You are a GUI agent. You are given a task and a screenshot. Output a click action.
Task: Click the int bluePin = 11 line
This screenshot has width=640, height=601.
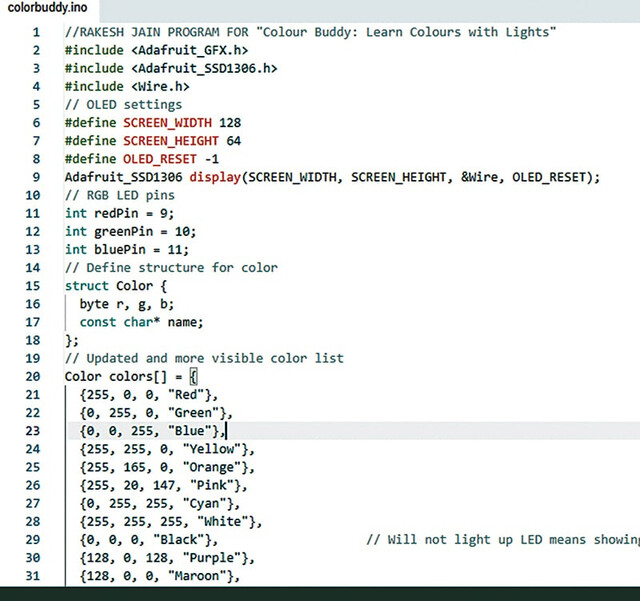[127, 249]
